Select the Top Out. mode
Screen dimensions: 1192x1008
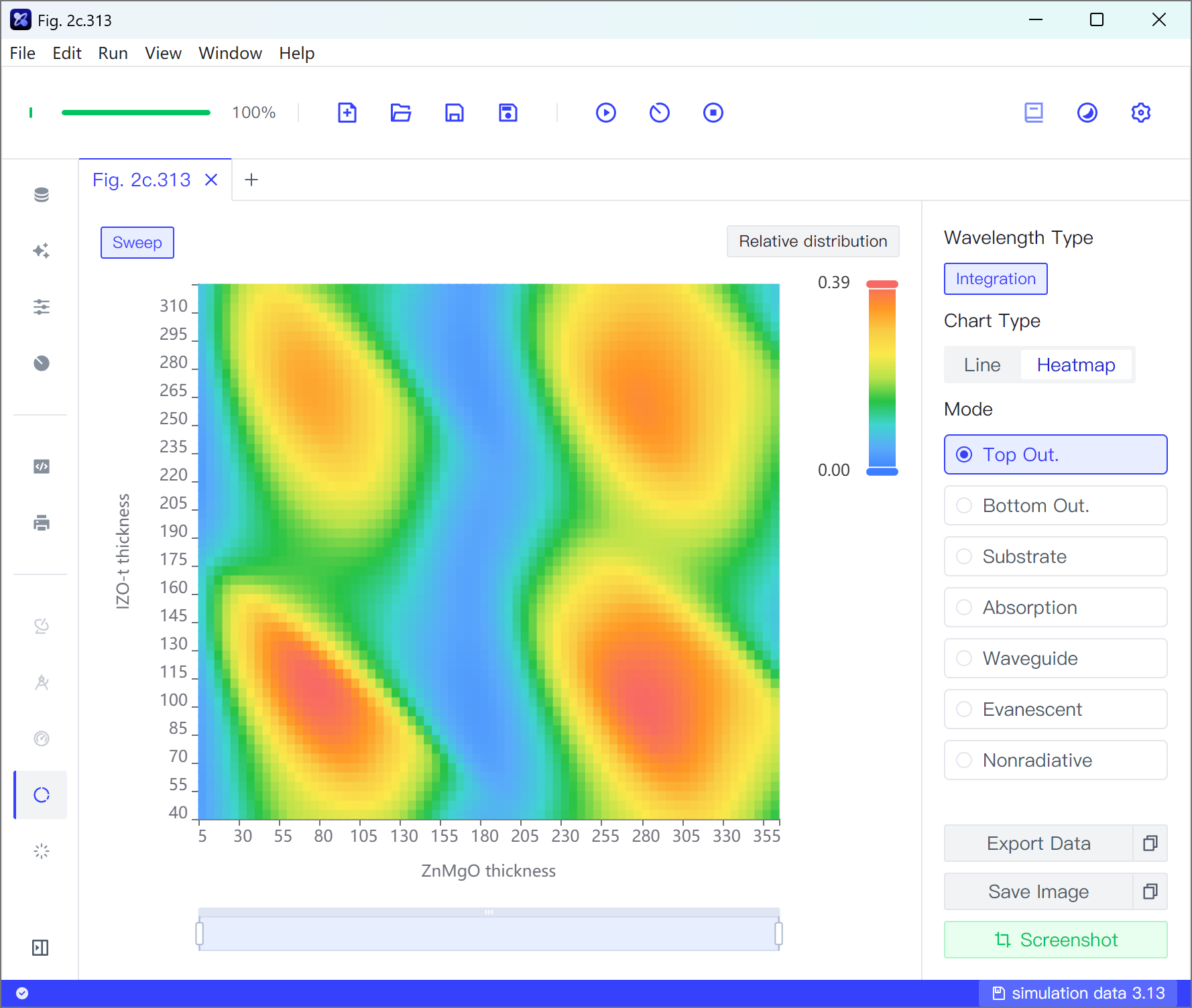tap(1055, 454)
